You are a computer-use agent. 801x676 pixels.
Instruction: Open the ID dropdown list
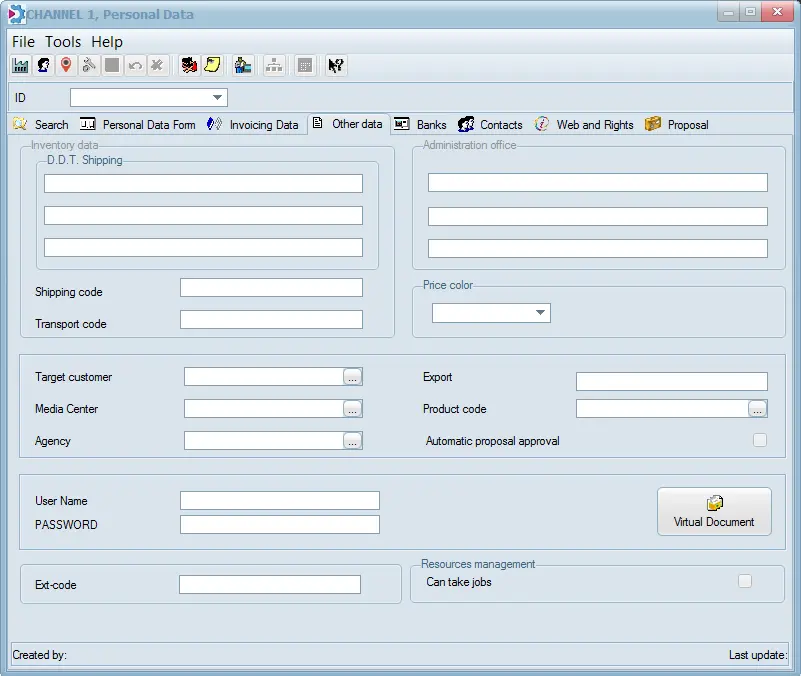[217, 98]
